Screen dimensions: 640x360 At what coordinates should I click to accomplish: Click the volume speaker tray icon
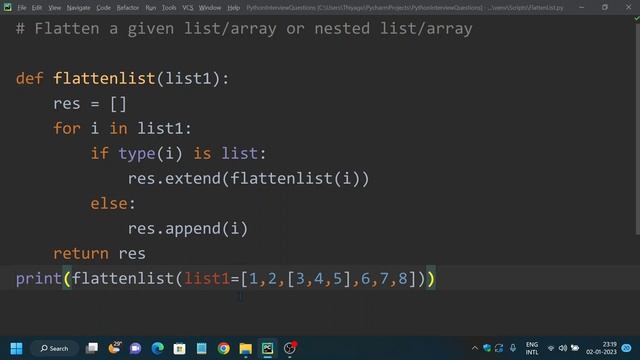tap(562, 348)
